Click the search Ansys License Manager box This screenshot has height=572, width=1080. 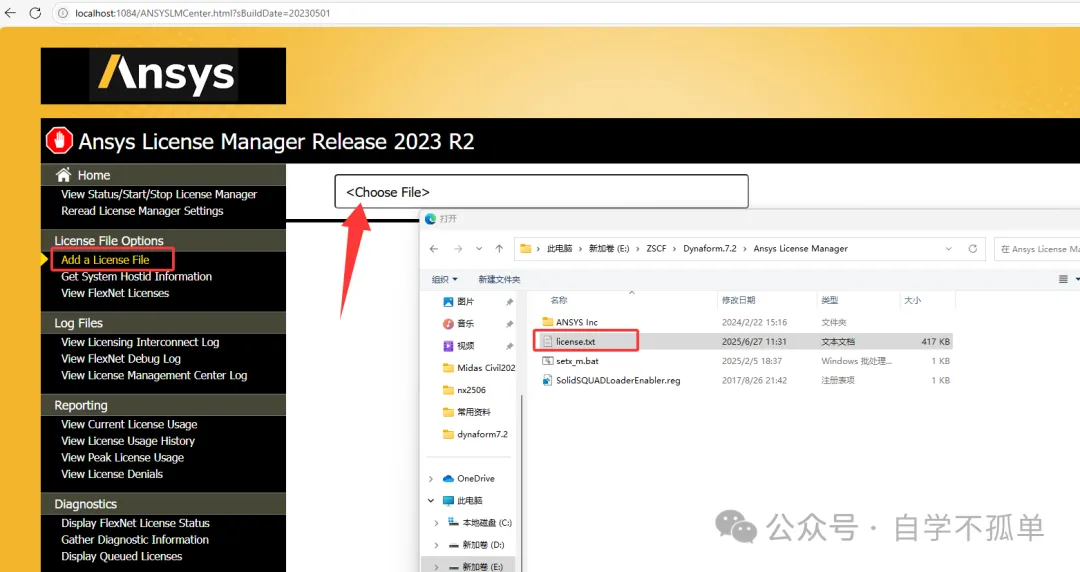1037,249
